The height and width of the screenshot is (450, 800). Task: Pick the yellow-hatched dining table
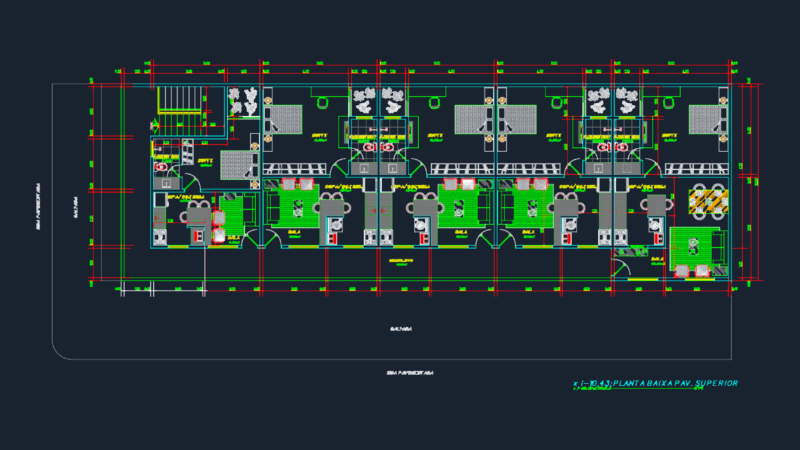pyautogui.click(x=708, y=201)
